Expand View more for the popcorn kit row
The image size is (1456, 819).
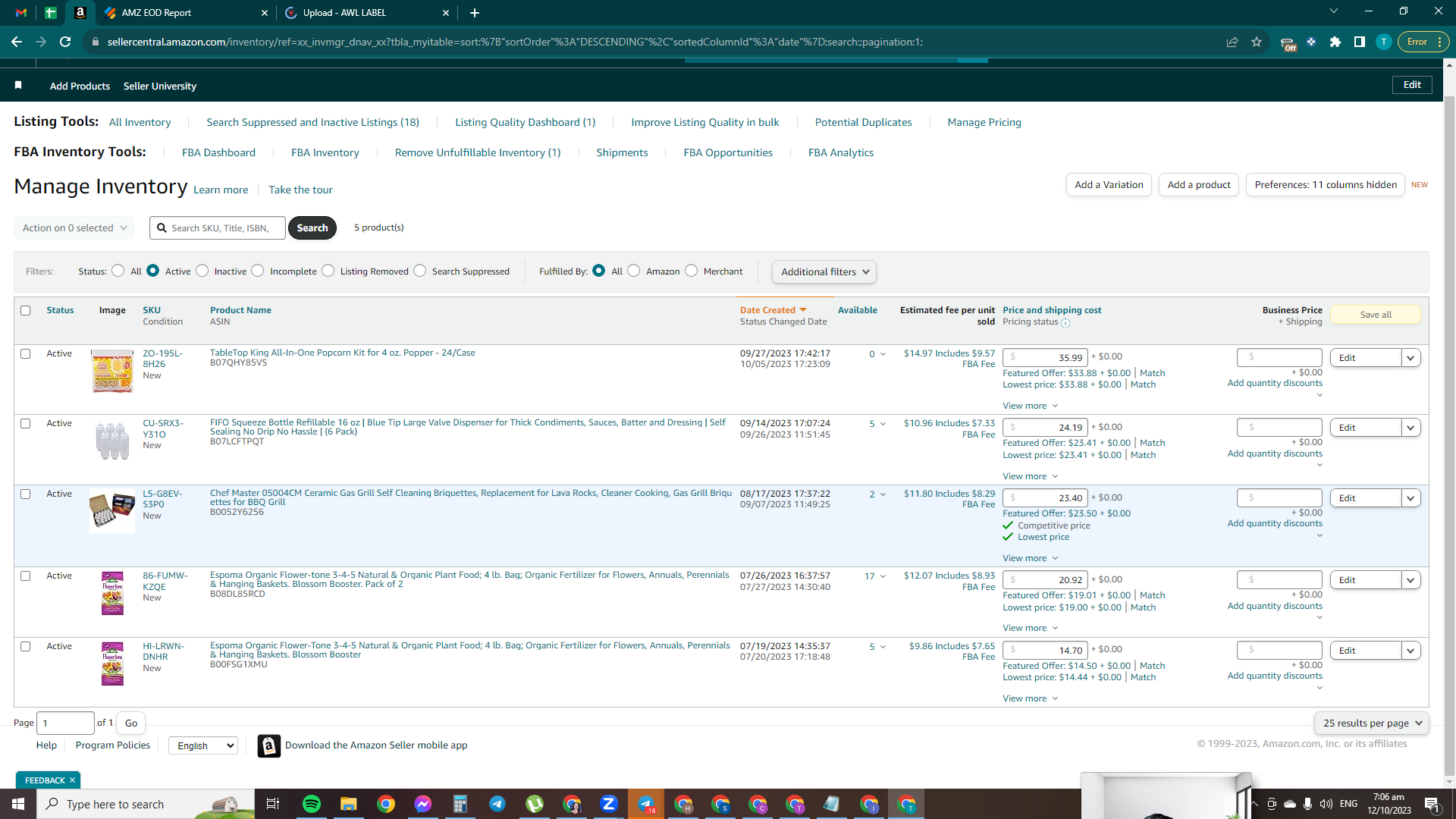pyautogui.click(x=1030, y=406)
